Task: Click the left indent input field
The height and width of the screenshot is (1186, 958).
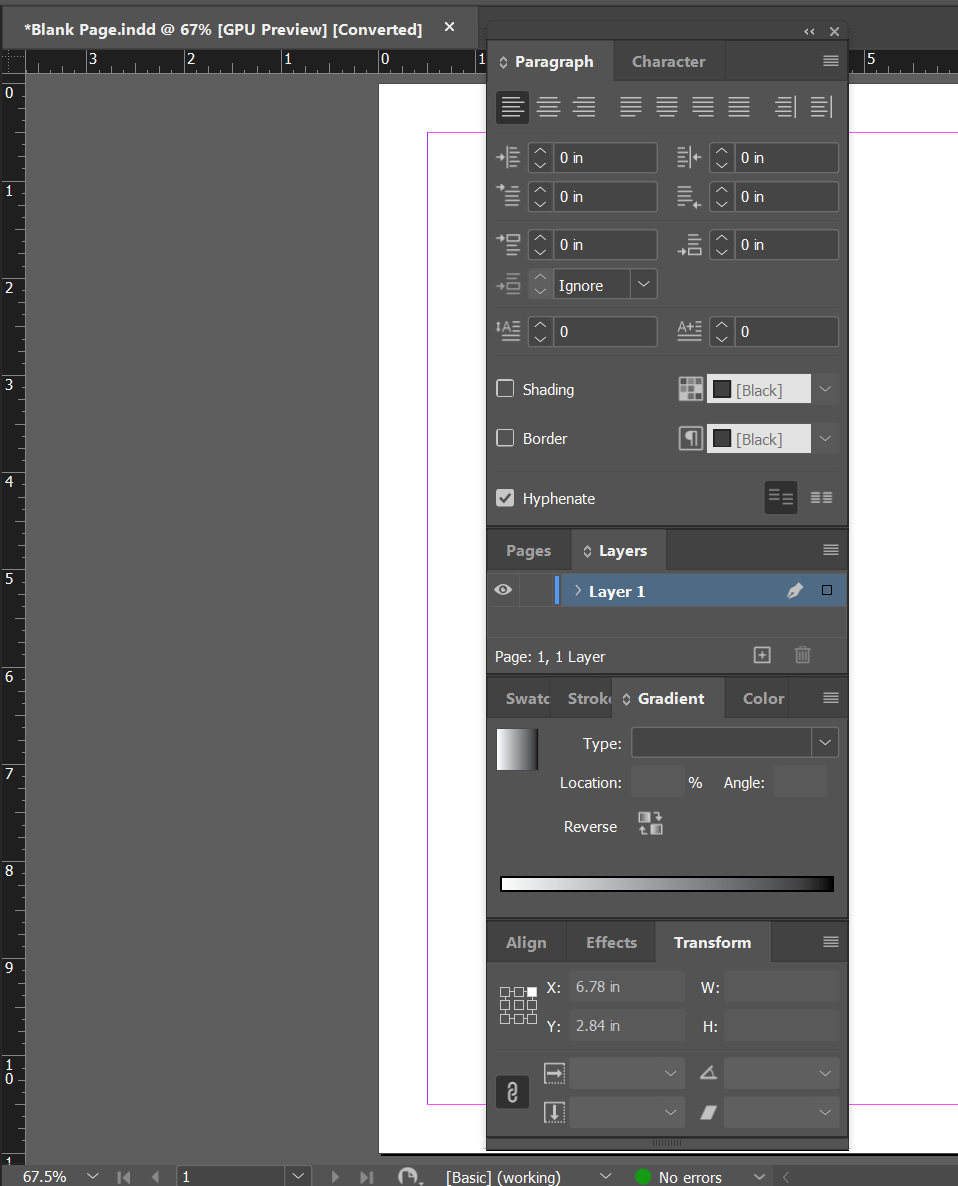Action: 604,157
